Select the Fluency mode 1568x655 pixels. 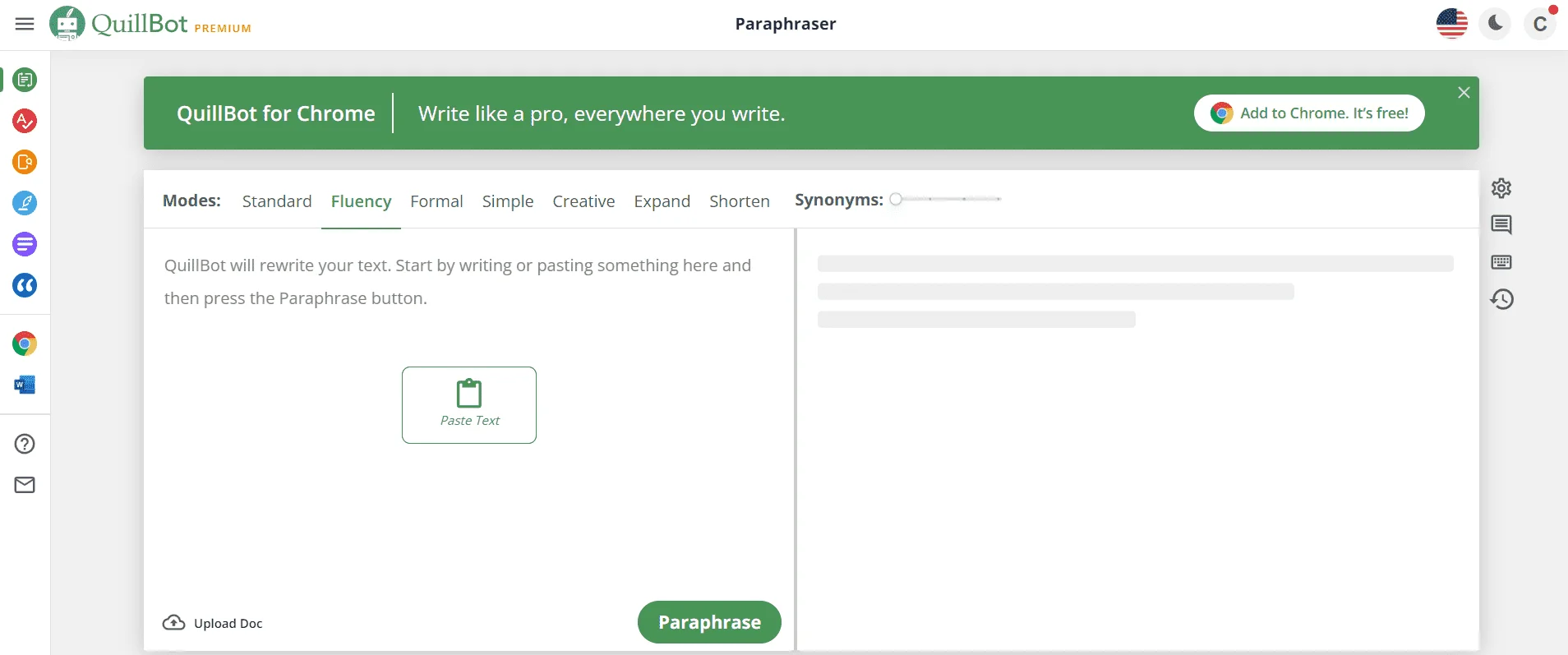[x=361, y=201]
